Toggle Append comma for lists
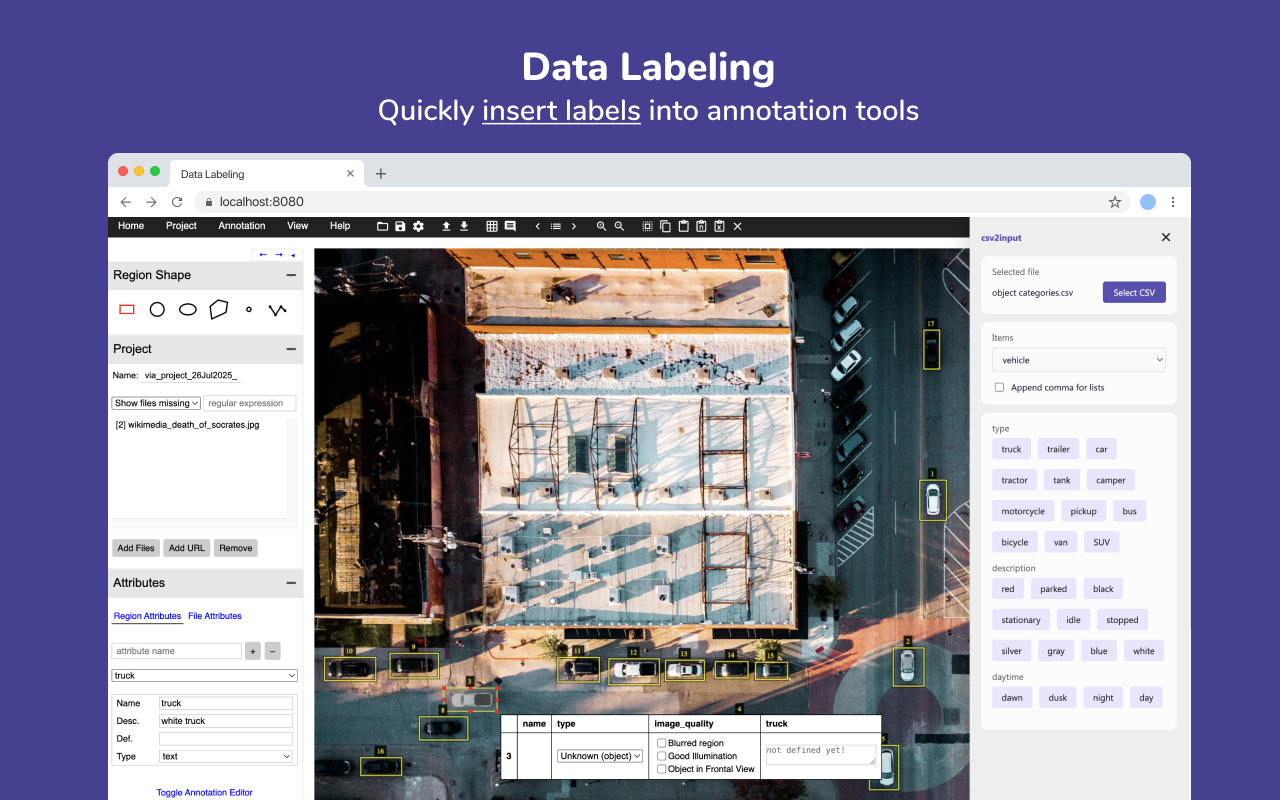The height and width of the screenshot is (800, 1280). click(999, 387)
